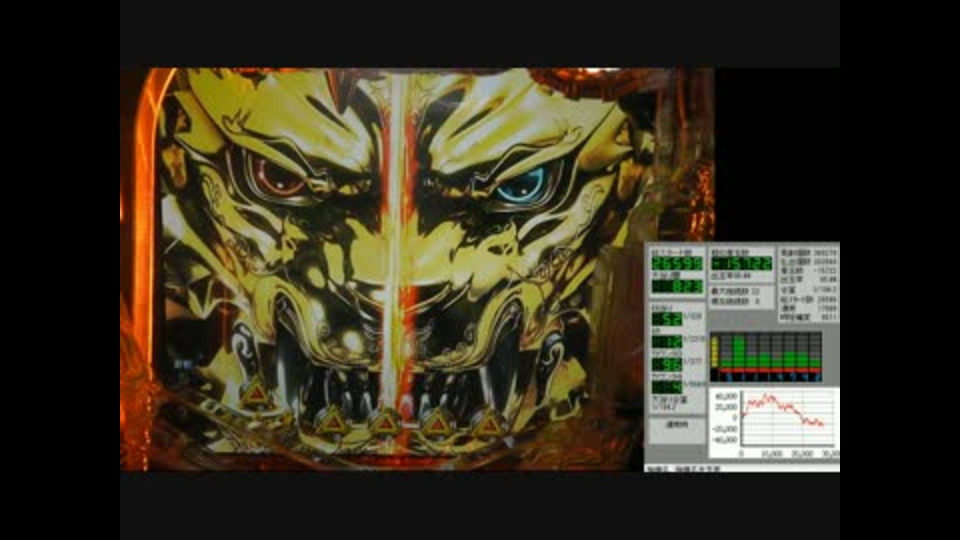The height and width of the screenshot is (540, 960).
Task: Click the -40,000 axis label on graph
Action: [x=724, y=440]
